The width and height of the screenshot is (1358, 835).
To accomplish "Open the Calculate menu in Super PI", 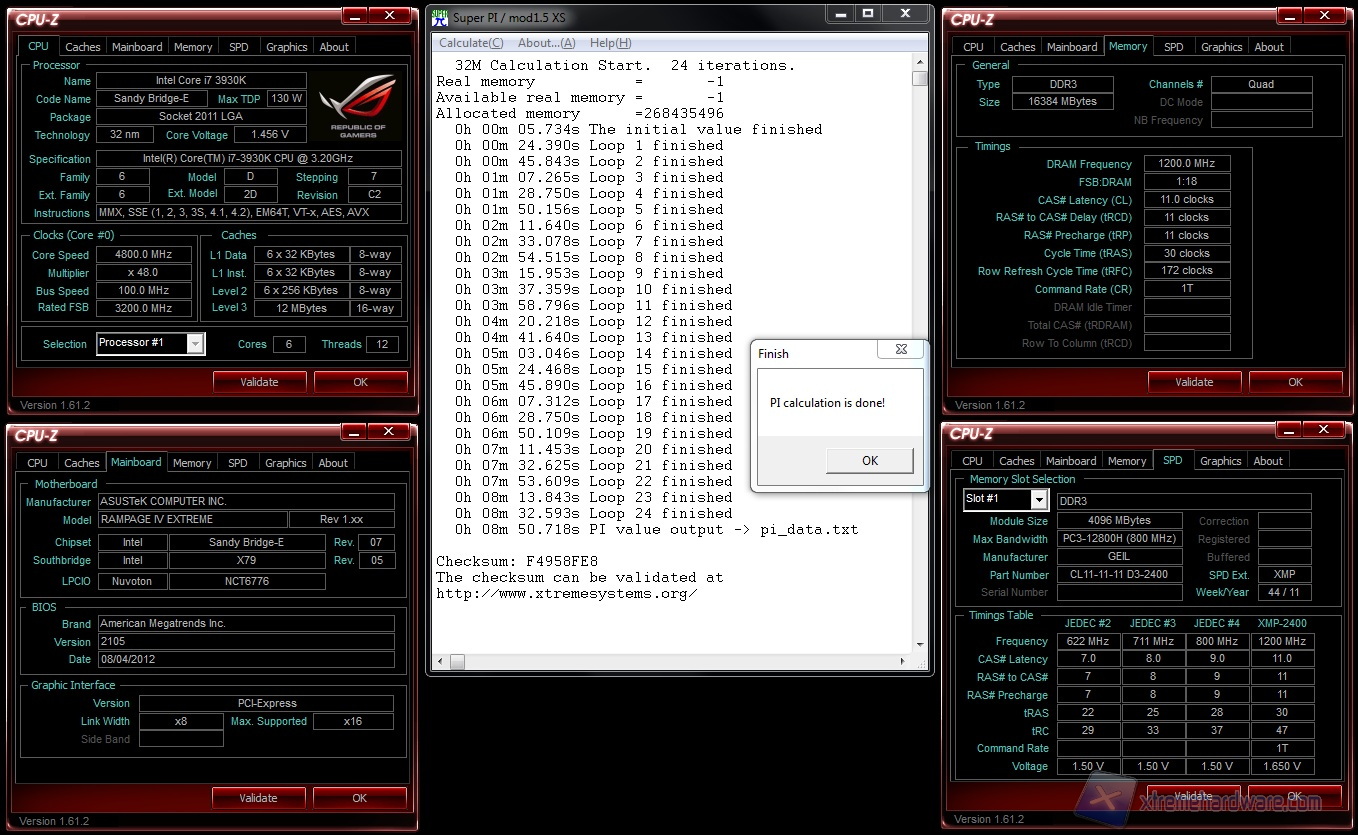I will (471, 43).
